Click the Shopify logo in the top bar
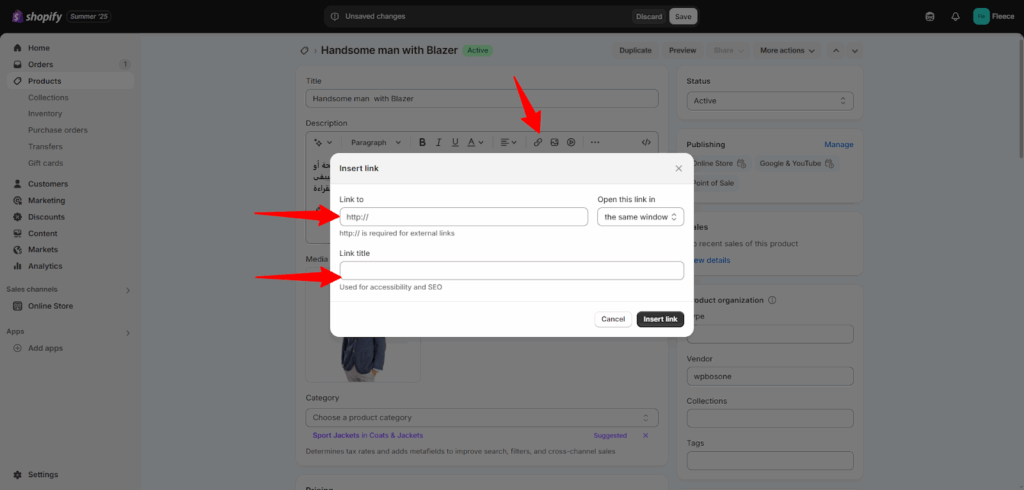This screenshot has height=490, width=1024. tap(38, 17)
